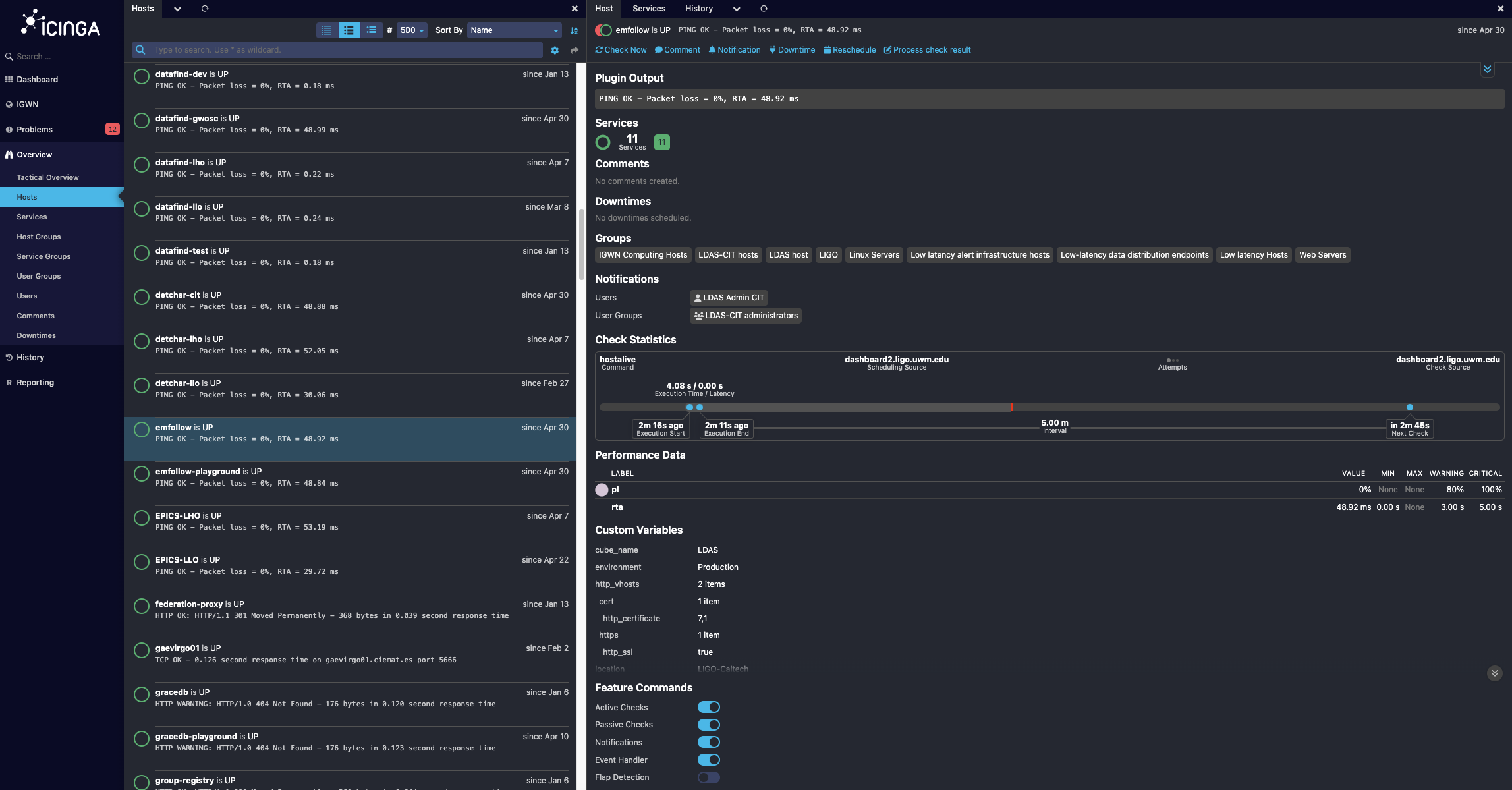Open Host Groups menu item
The height and width of the screenshot is (790, 1512).
coord(38,237)
